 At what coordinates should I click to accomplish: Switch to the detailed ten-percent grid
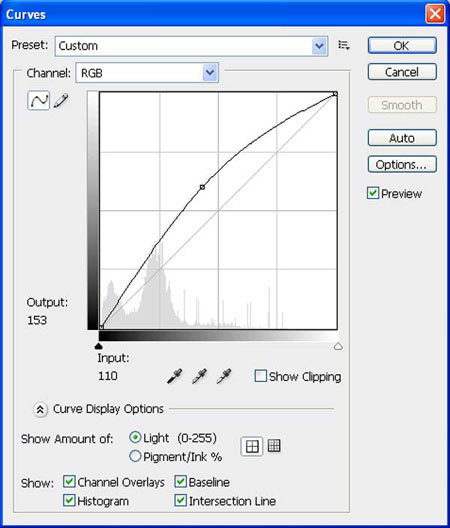274,446
